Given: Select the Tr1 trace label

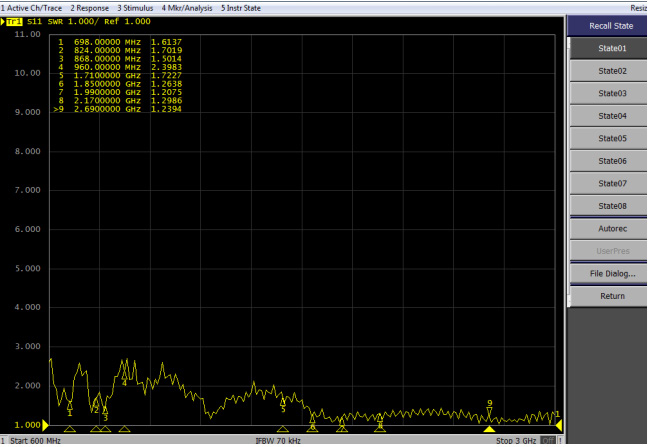Looking at the screenshot, I should pos(12,21).
